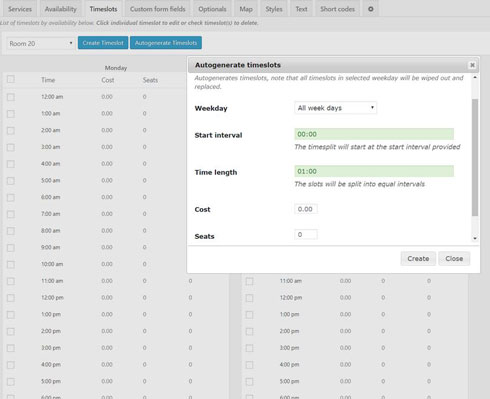Check the Monday 10:00 am timeslot checkbox

[11, 264]
